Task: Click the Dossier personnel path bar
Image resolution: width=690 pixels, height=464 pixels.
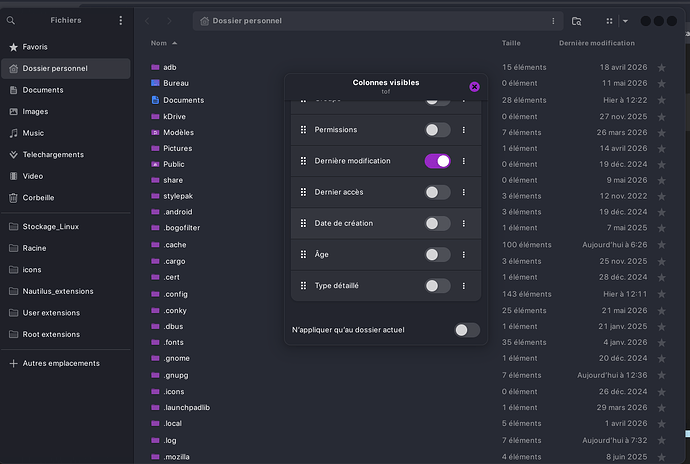Action: click(x=378, y=21)
